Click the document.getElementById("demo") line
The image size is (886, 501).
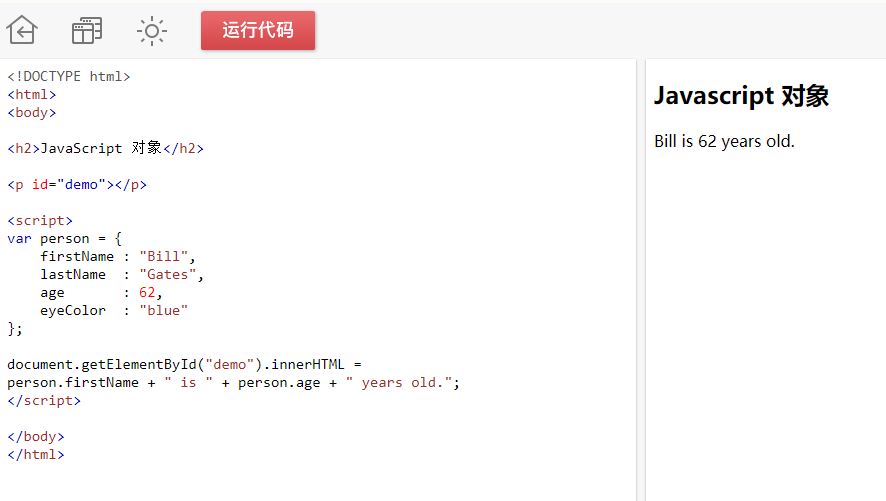tap(184, 365)
